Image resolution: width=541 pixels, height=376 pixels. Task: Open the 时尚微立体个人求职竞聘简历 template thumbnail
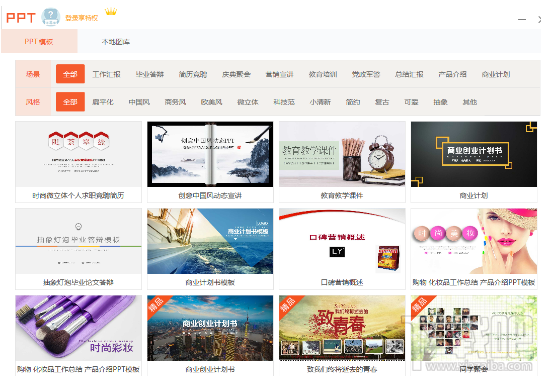coord(79,154)
